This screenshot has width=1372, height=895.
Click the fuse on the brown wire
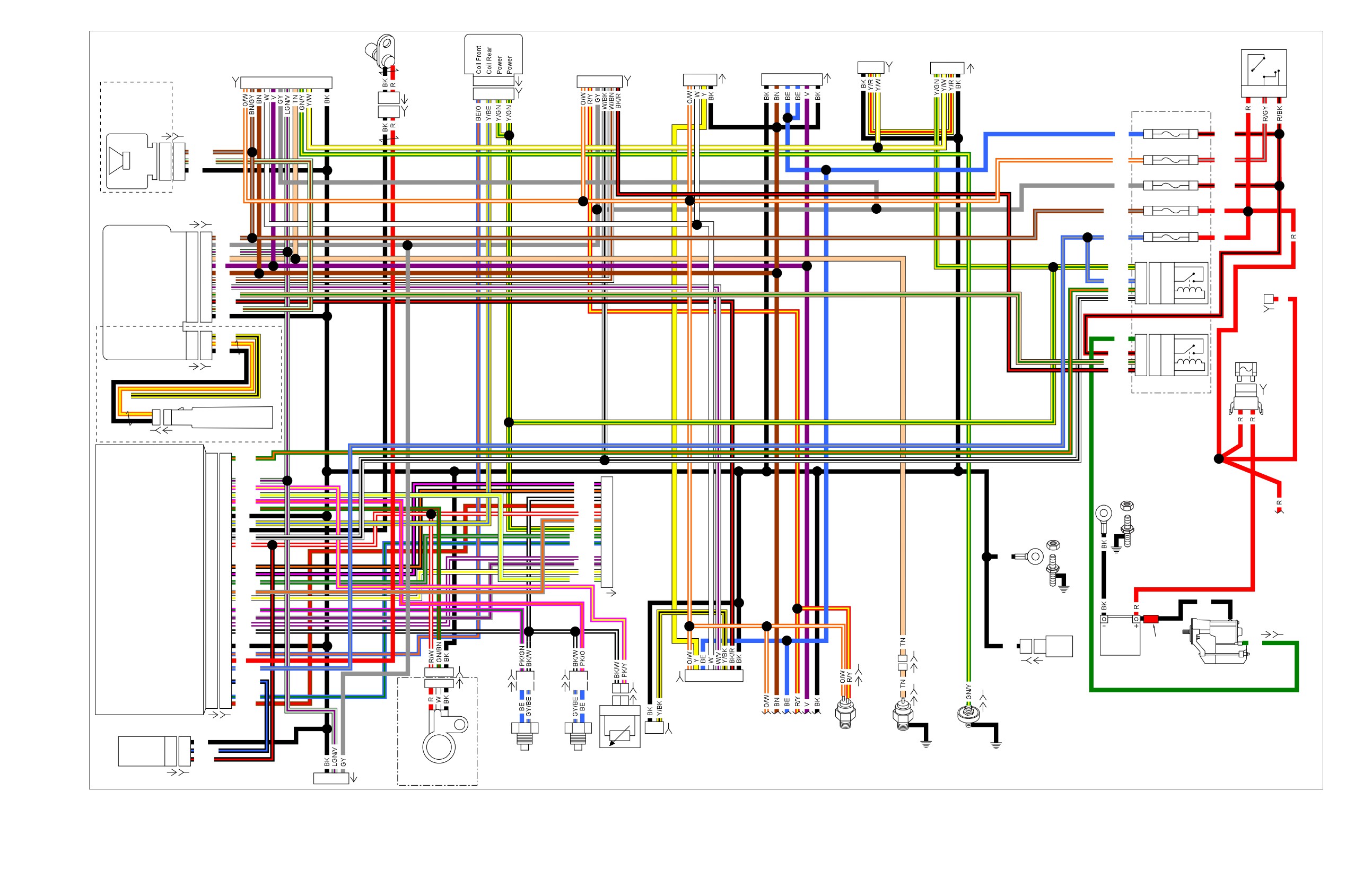(x=1170, y=211)
